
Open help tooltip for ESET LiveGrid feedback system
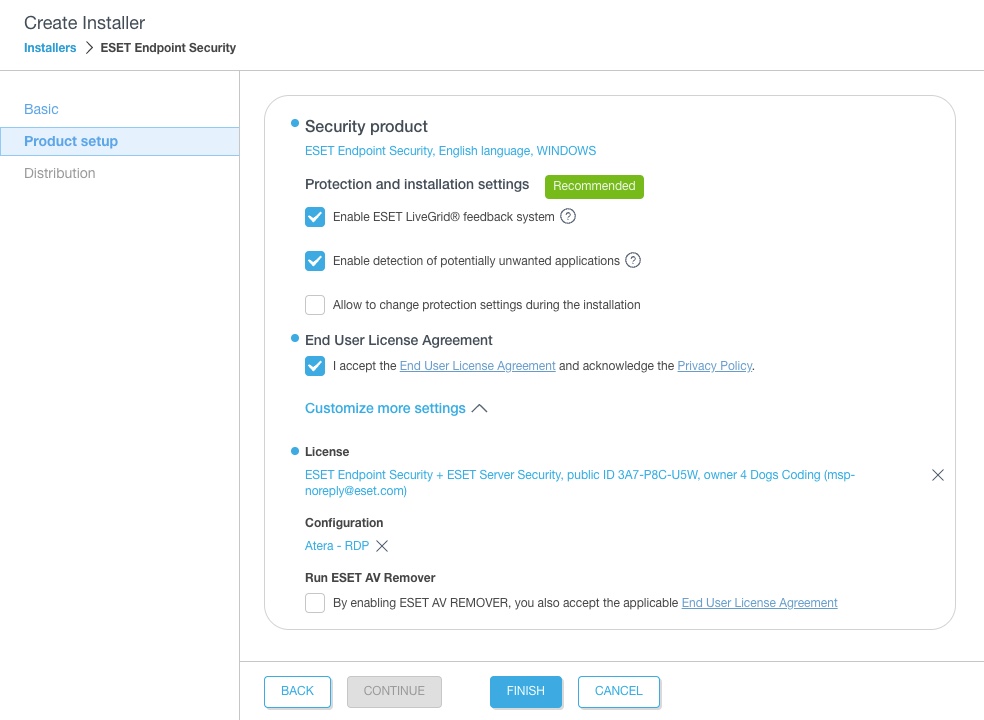(568, 217)
